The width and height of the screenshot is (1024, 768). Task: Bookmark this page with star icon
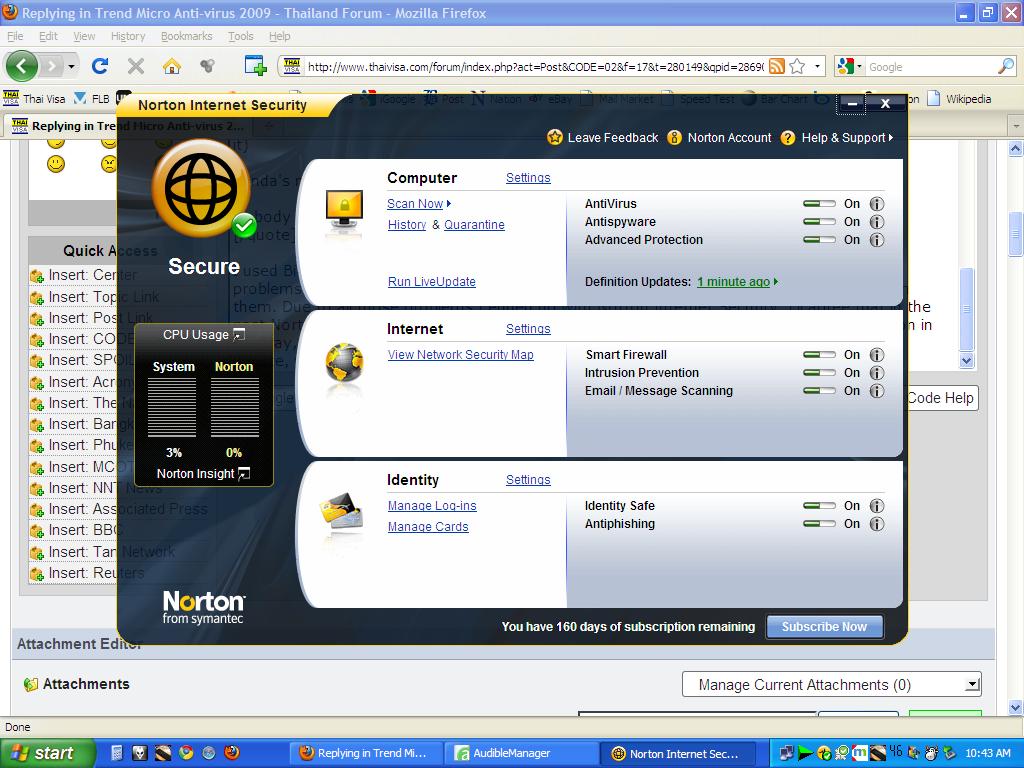pyautogui.click(x=797, y=66)
